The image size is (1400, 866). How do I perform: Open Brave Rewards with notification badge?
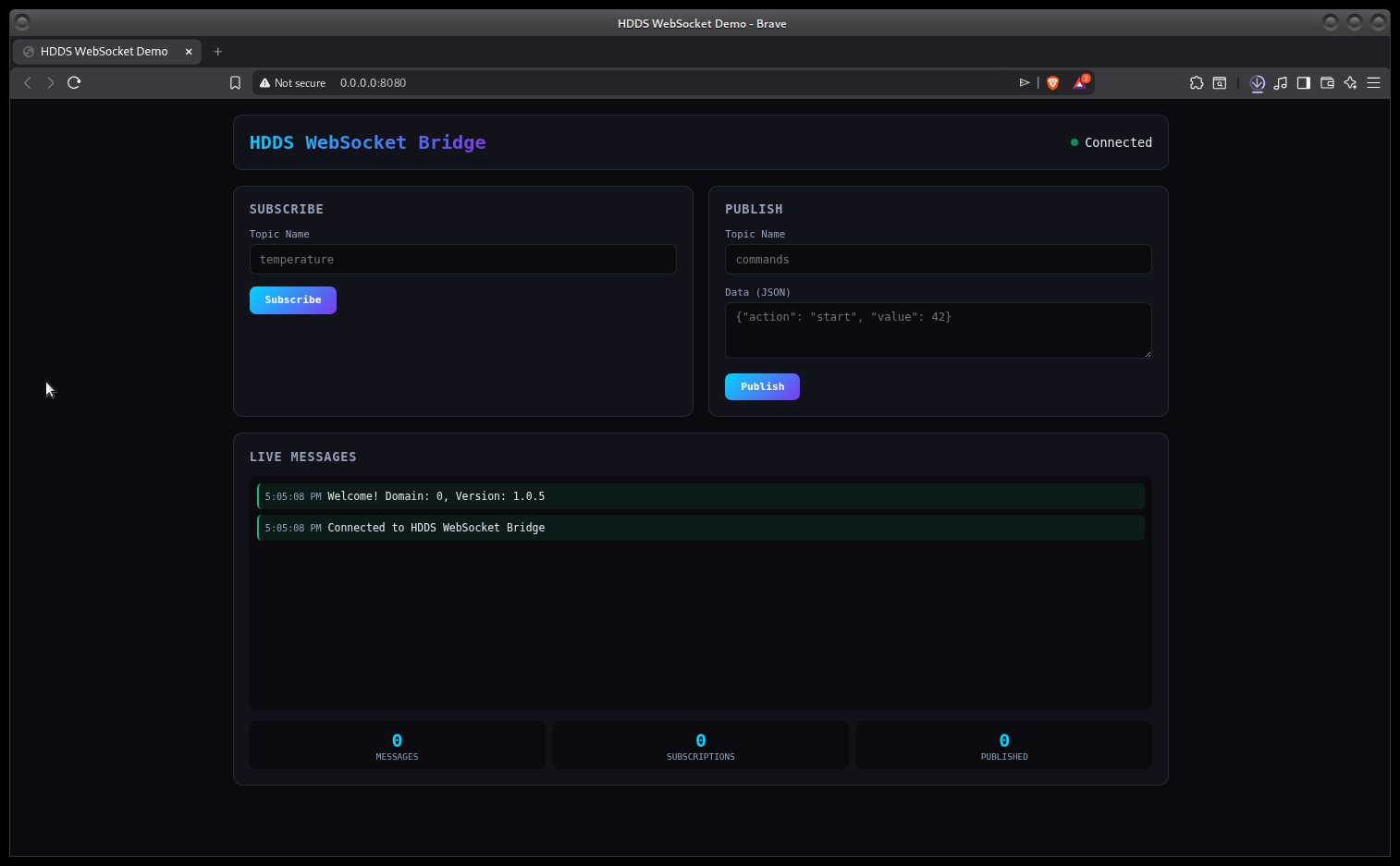click(x=1079, y=82)
